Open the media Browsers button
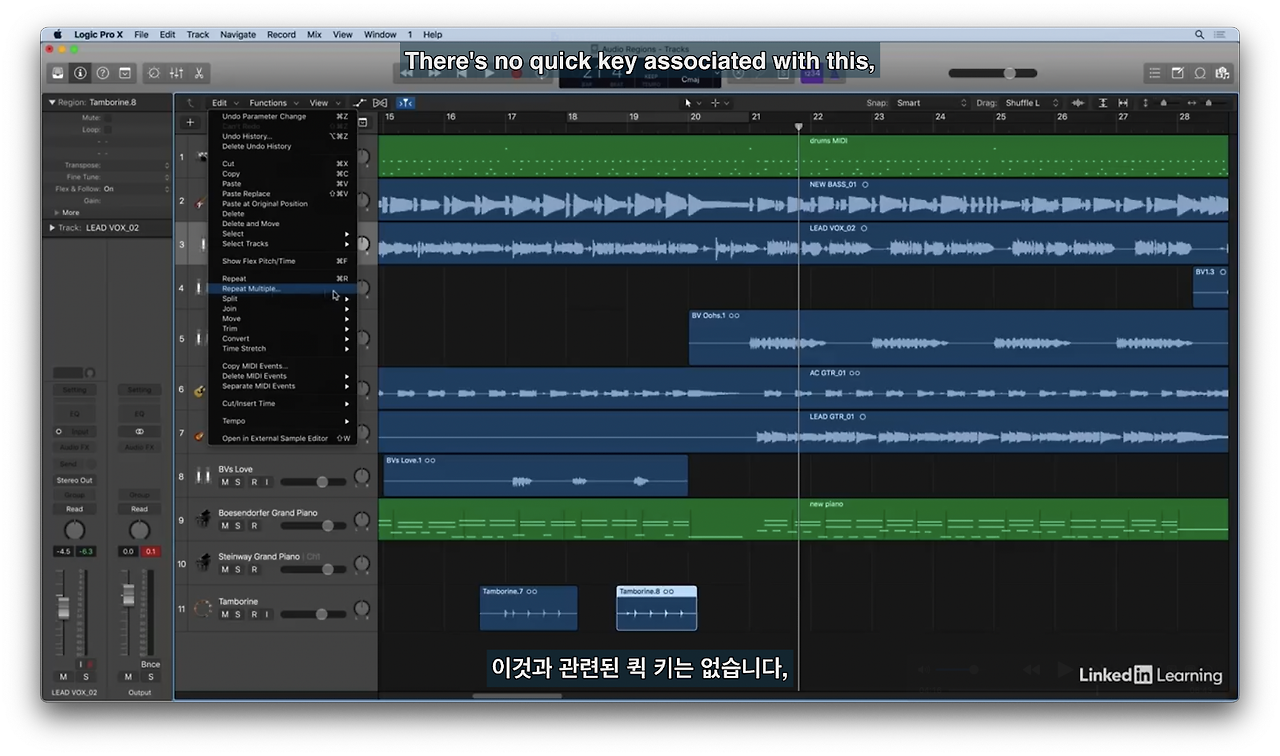 pyautogui.click(x=1222, y=73)
